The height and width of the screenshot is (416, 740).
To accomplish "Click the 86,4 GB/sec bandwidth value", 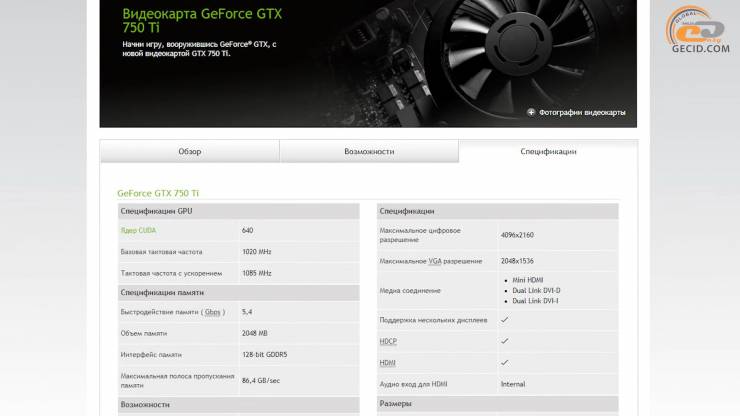I will pyautogui.click(x=261, y=381).
